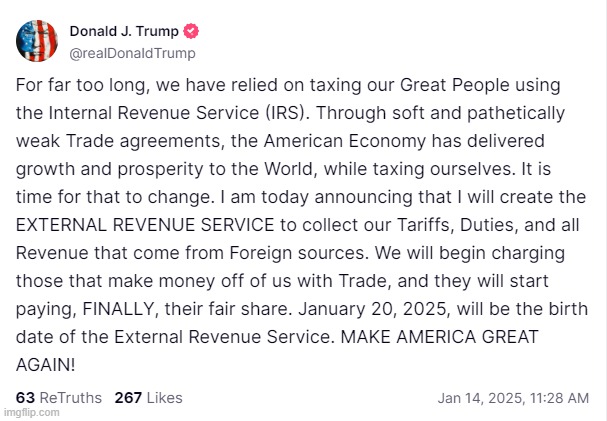Screen dimensions: 607x421
Task: Click the January 20, 2025 date text
Action: click(x=372, y=309)
